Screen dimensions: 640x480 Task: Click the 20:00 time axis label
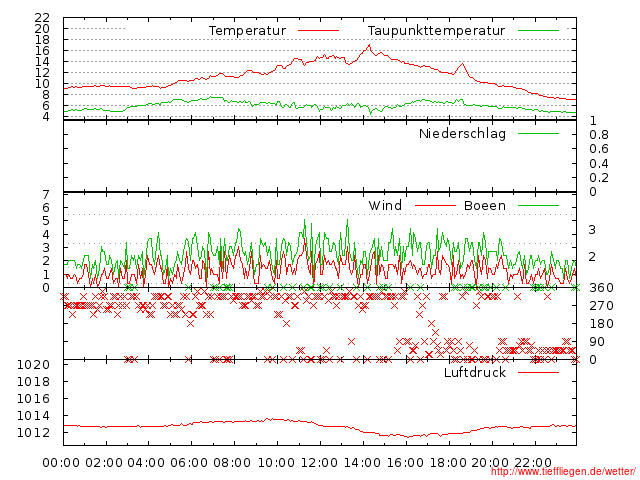point(490,463)
